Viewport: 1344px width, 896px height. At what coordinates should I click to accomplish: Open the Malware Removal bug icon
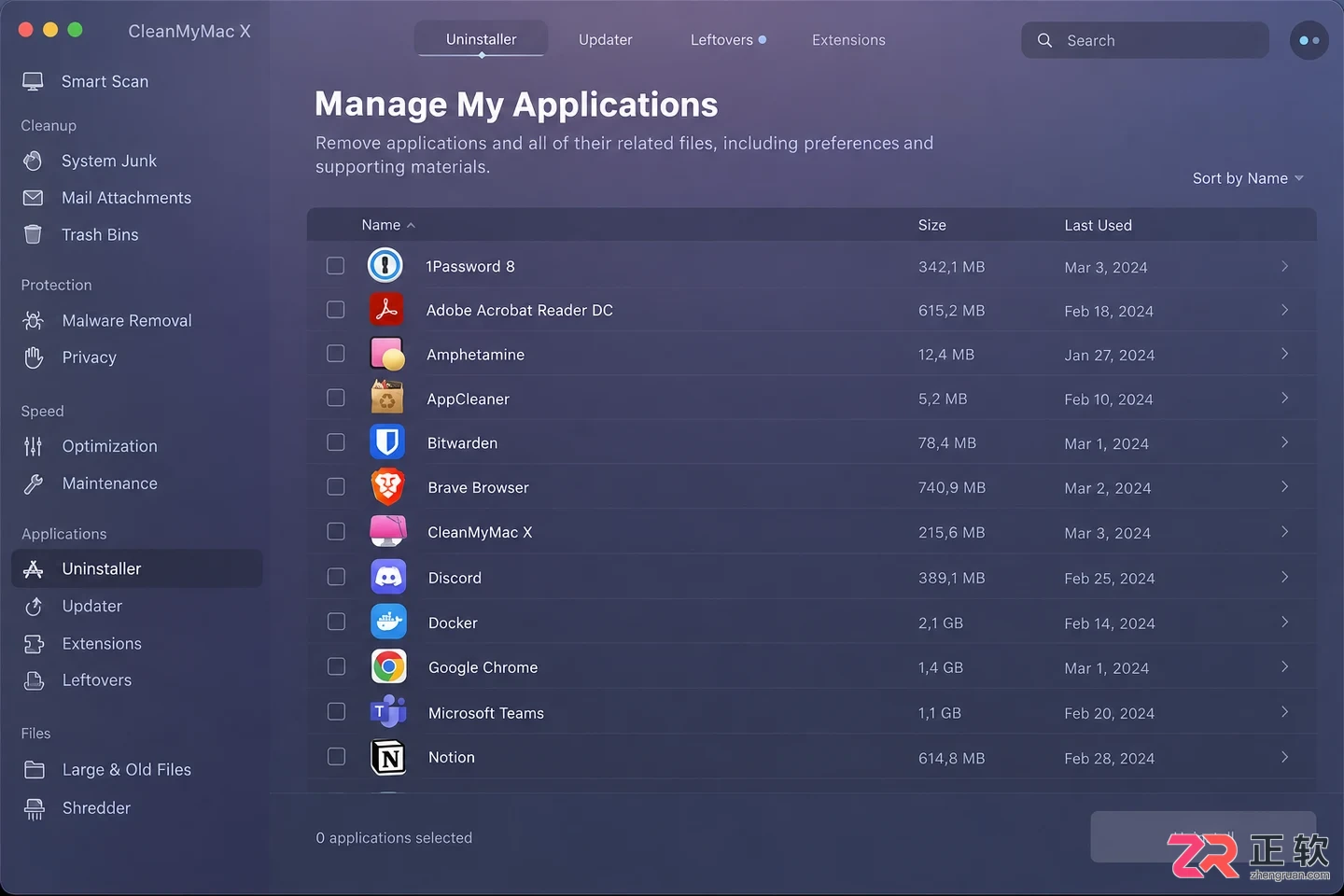(33, 320)
